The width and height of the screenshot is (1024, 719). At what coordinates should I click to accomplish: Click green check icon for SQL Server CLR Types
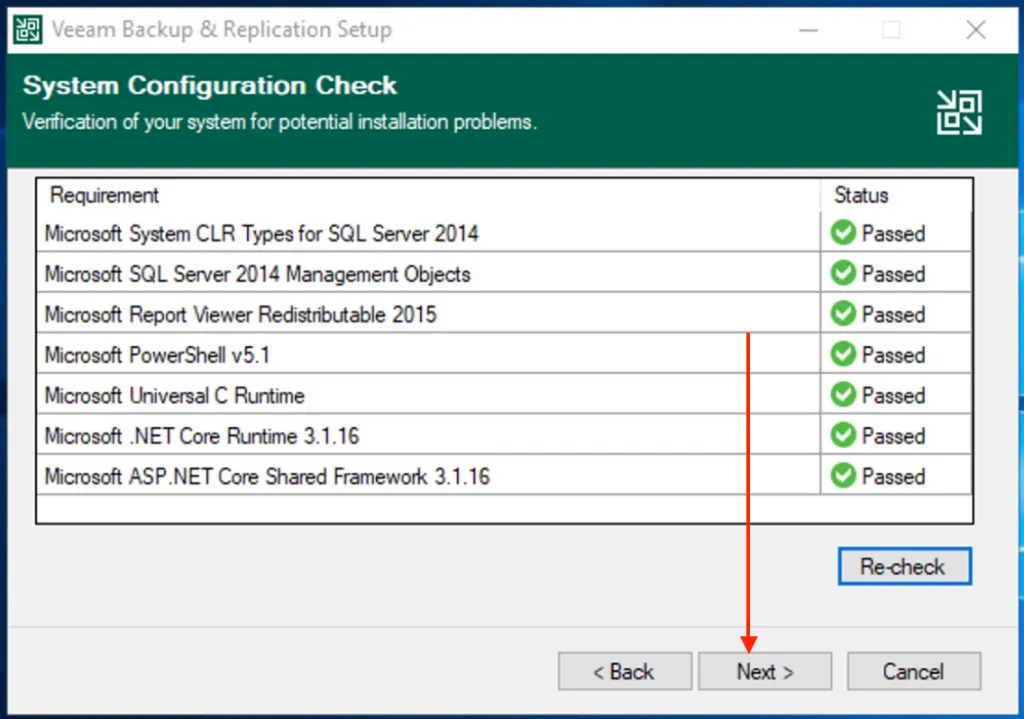pos(843,232)
